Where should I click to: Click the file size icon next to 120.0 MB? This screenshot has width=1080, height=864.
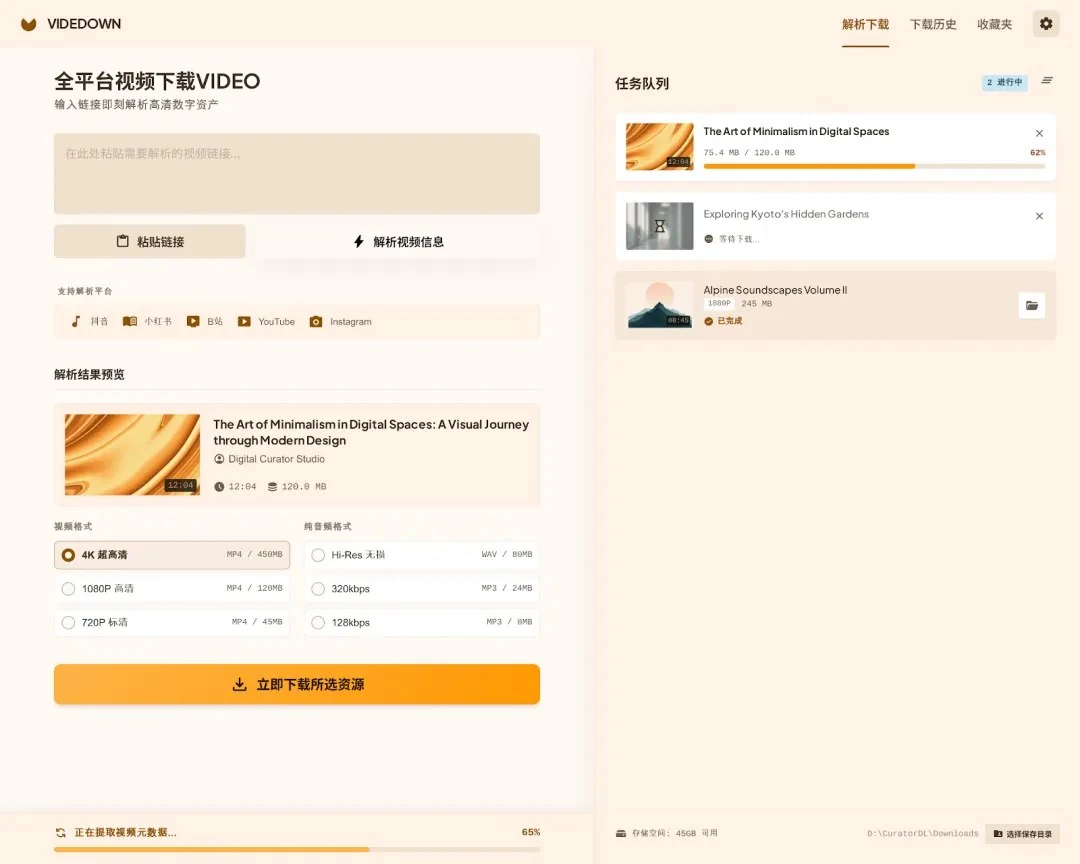pyautogui.click(x=273, y=486)
